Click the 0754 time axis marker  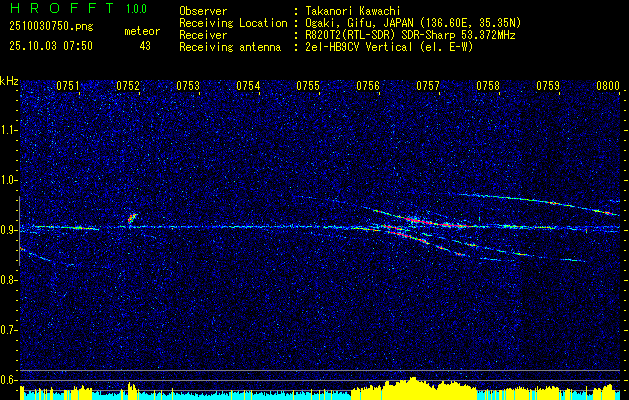coord(248,86)
